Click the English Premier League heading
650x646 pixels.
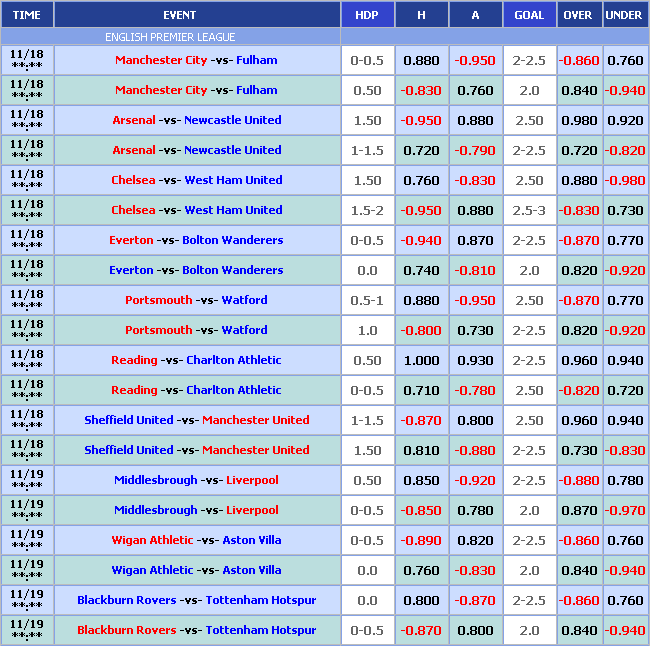tap(170, 37)
